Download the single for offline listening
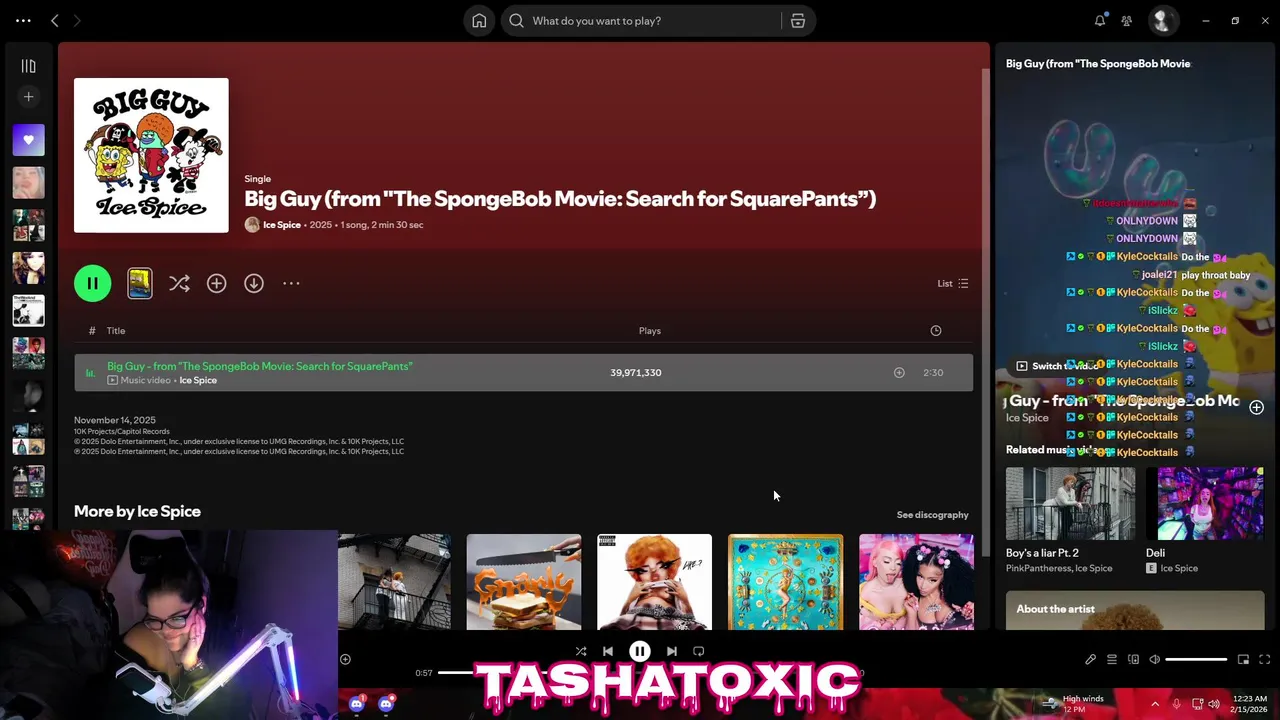 254,283
